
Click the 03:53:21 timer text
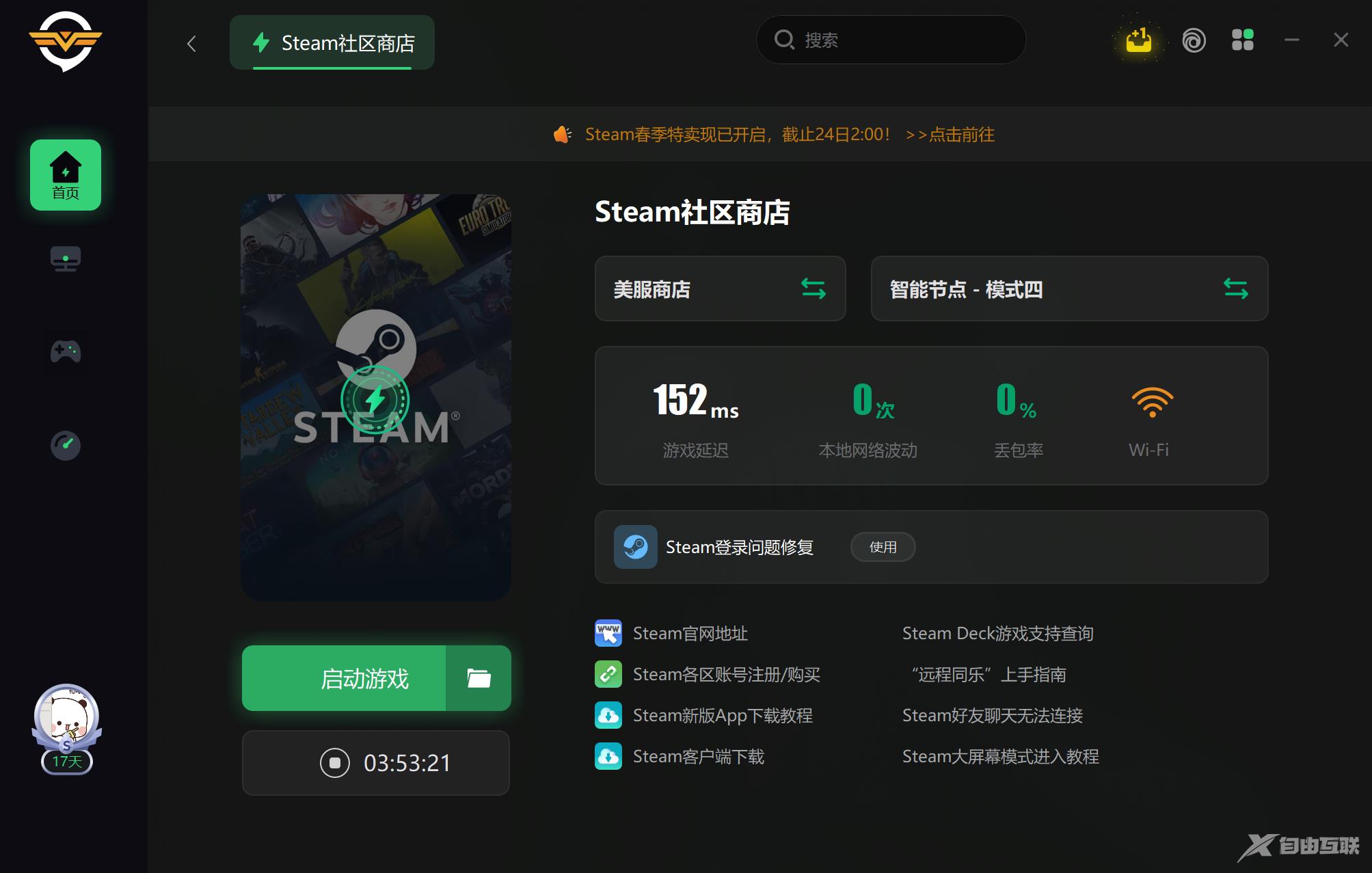click(407, 763)
